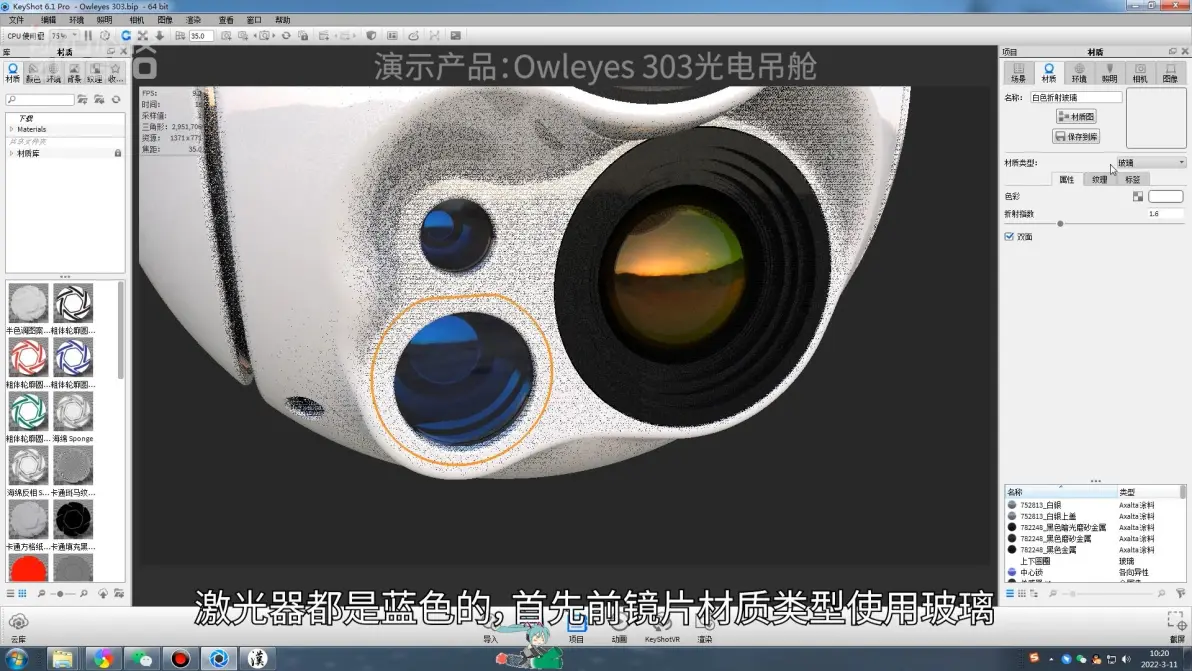
Task: Open the CPU usage 75% dropdown
Action: pyautogui.click(x=64, y=36)
